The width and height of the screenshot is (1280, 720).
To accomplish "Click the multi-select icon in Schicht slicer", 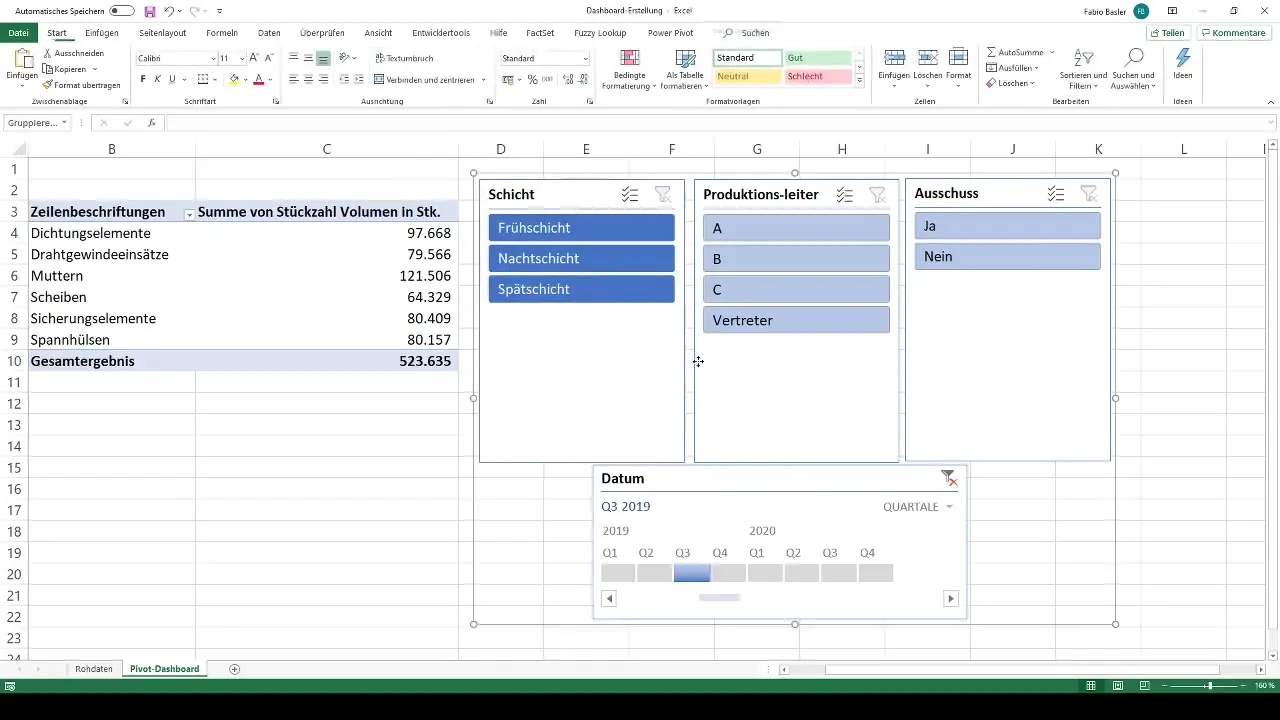I will [629, 195].
